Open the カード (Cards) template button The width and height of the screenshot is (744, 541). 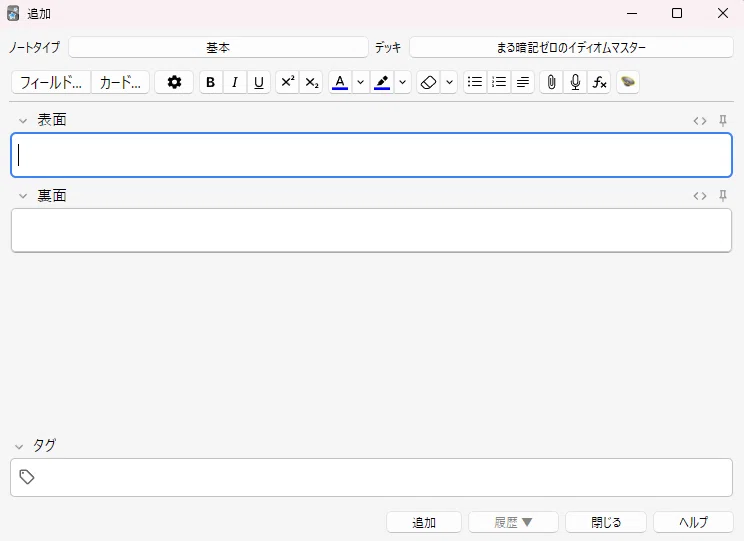[x=120, y=83]
